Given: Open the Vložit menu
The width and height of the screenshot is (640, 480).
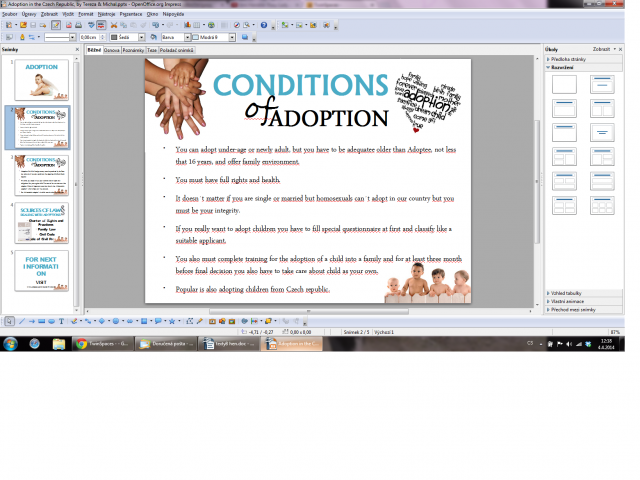Looking at the screenshot, I should pos(68,14).
